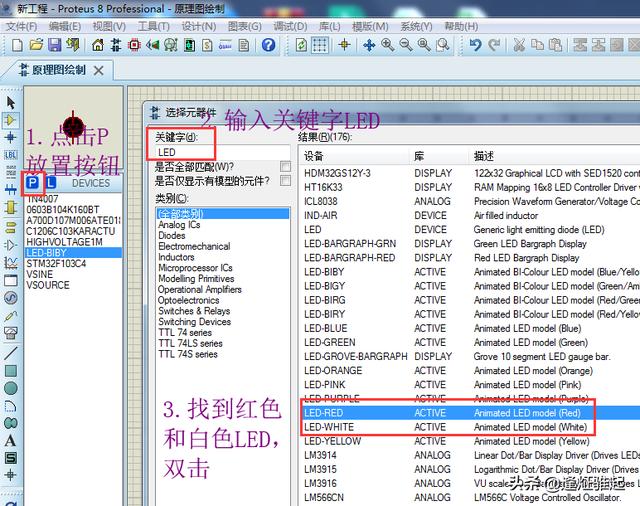This screenshot has height=506, width=640.
Task: Open the 编辑(E) menu
Action: [x=64, y=27]
